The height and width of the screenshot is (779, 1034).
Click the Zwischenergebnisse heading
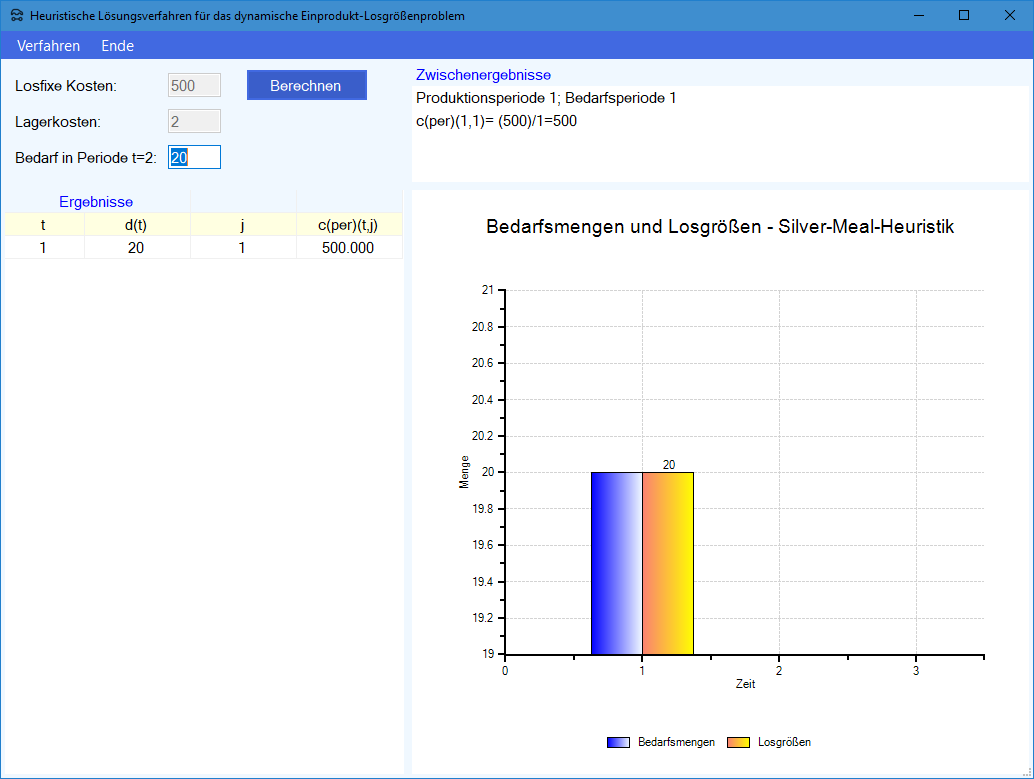[483, 75]
